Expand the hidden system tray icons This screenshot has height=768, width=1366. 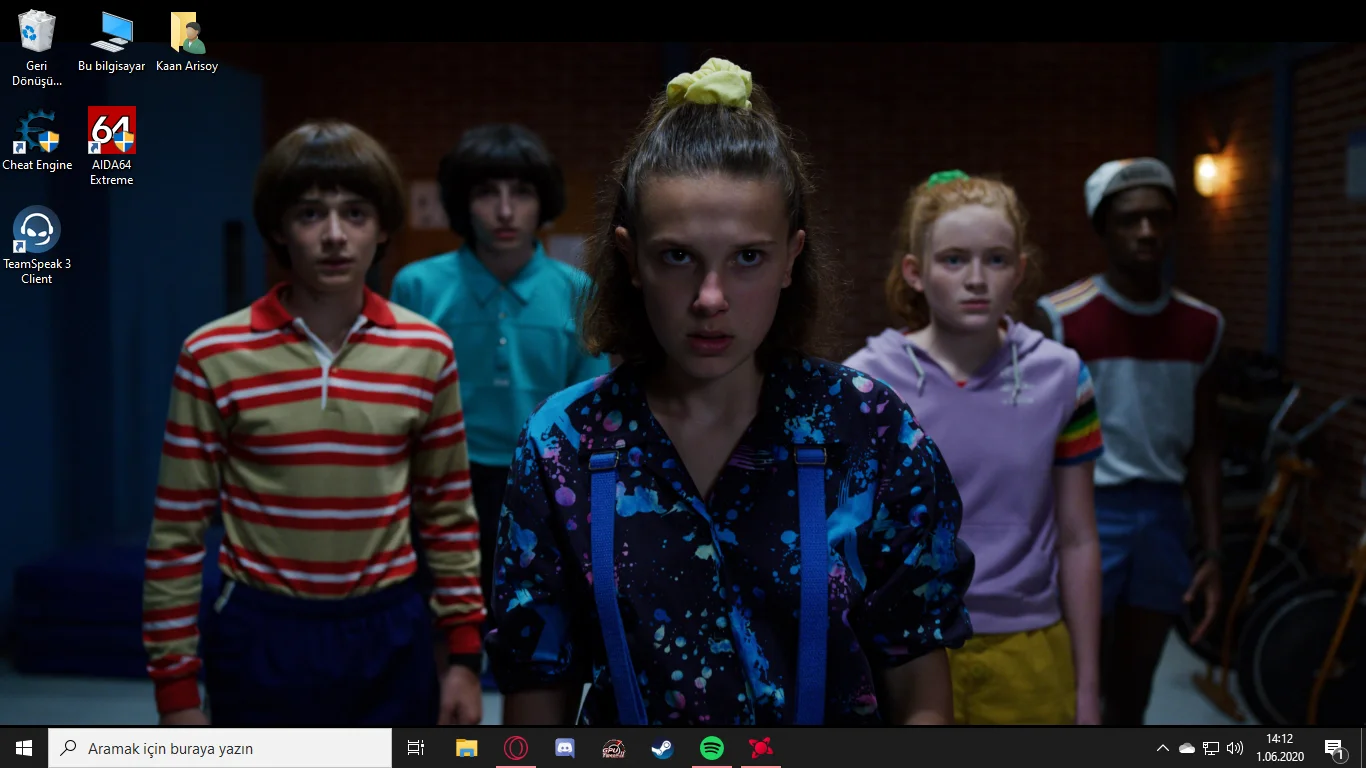pyautogui.click(x=1162, y=748)
